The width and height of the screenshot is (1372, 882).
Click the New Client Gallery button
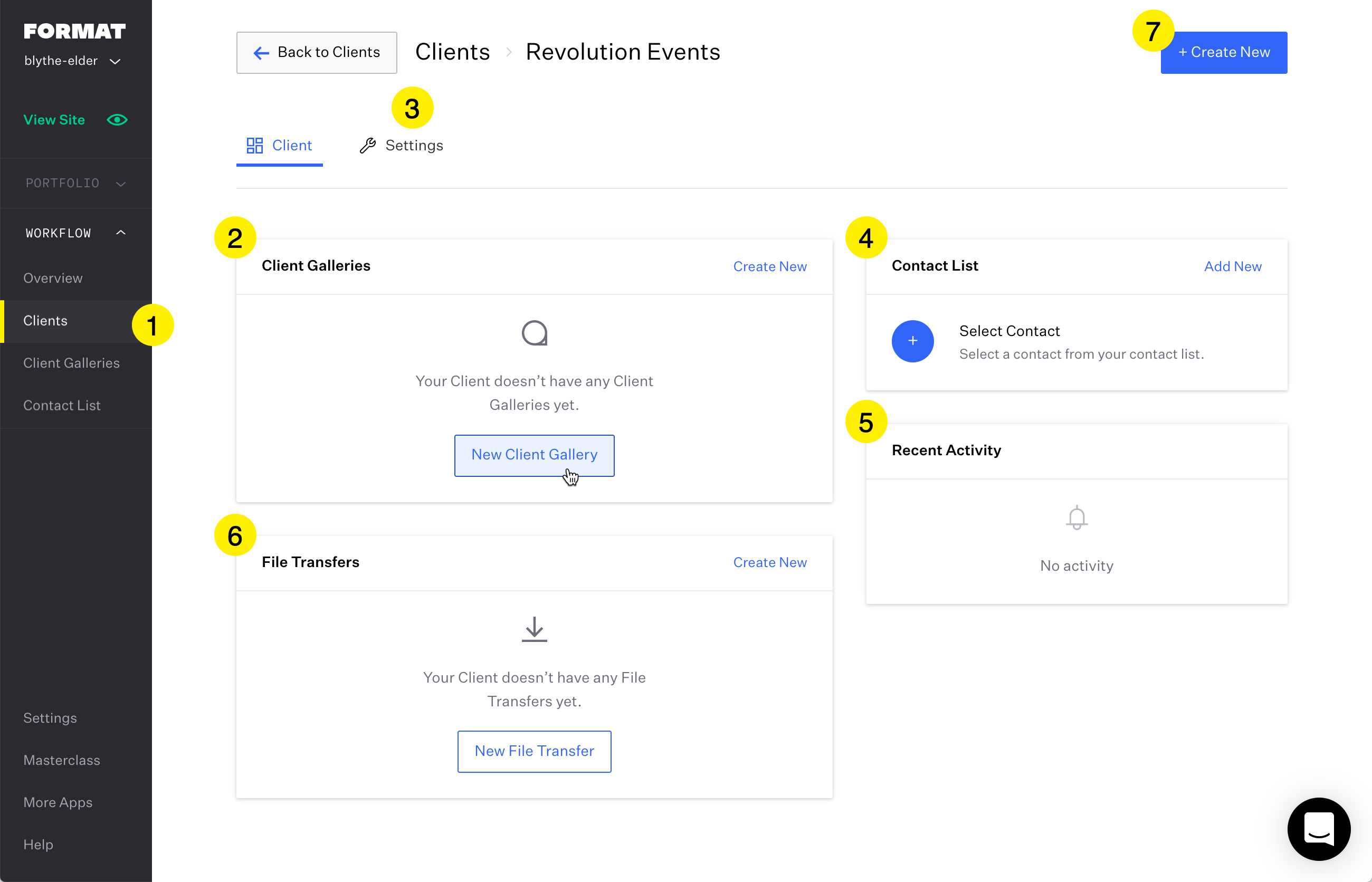[x=534, y=455]
